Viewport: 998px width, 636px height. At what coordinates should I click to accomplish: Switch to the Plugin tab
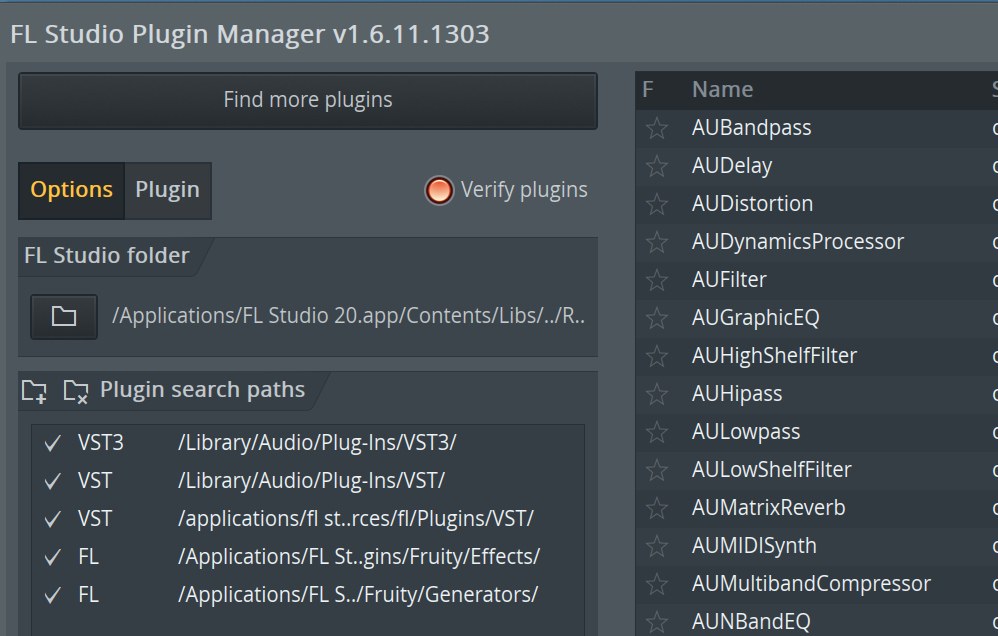pyautogui.click(x=167, y=190)
